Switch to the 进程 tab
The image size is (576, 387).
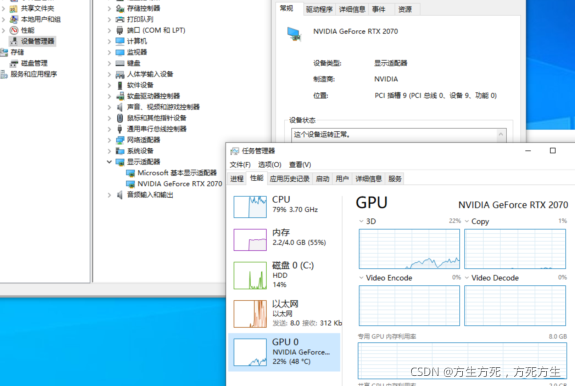[x=237, y=179]
